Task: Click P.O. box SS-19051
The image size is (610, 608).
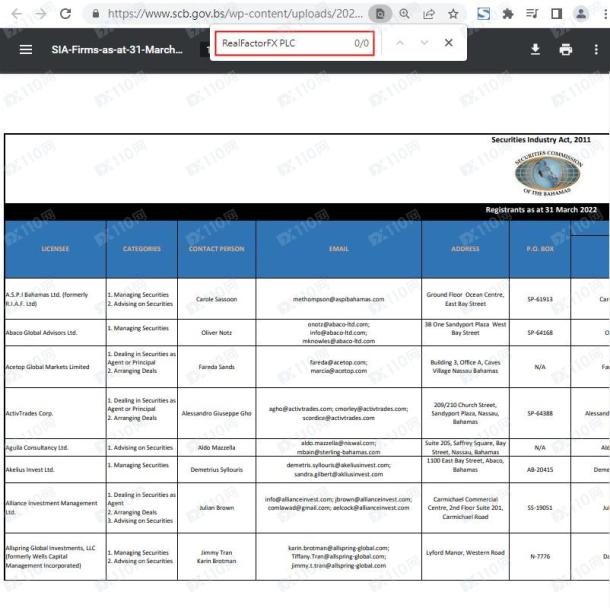Action: tap(540, 508)
